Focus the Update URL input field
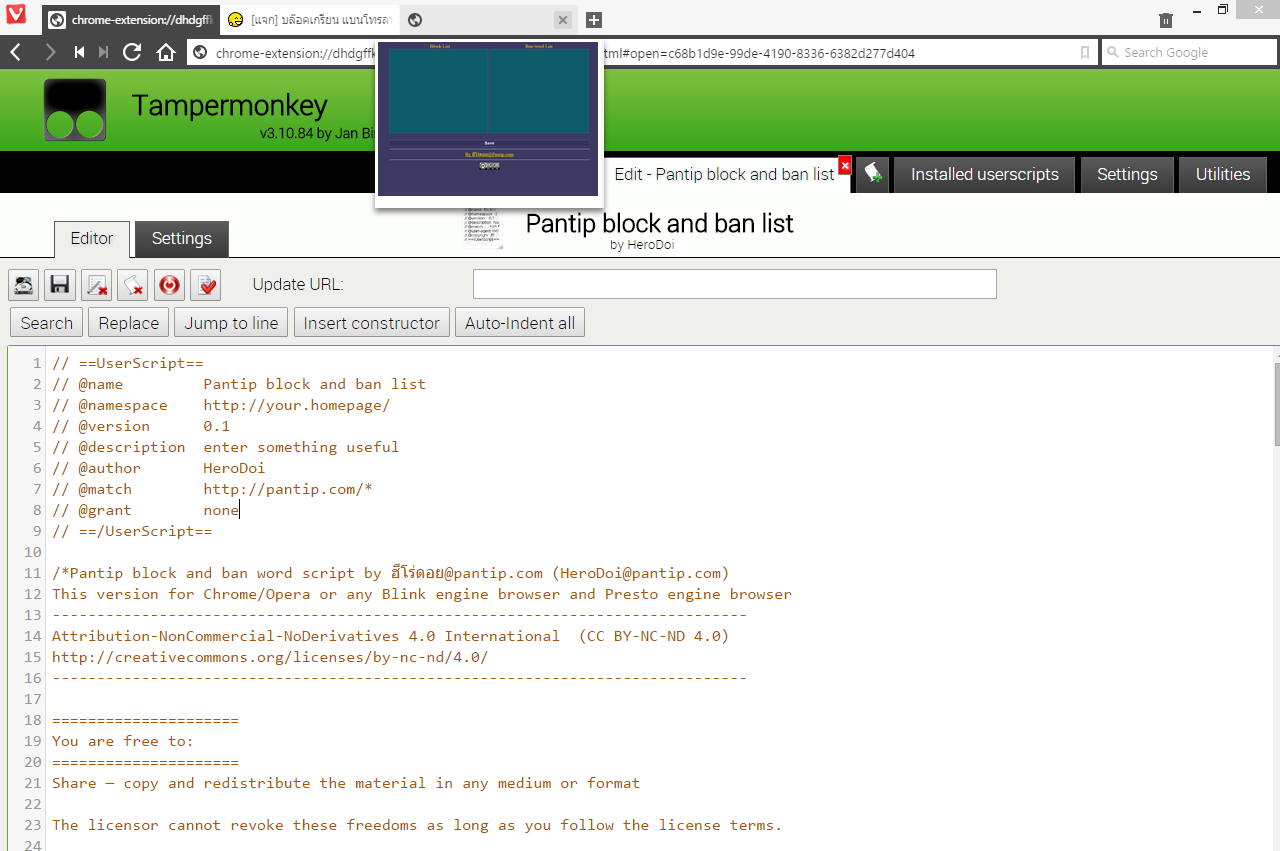The width and height of the screenshot is (1280, 851). [x=735, y=284]
